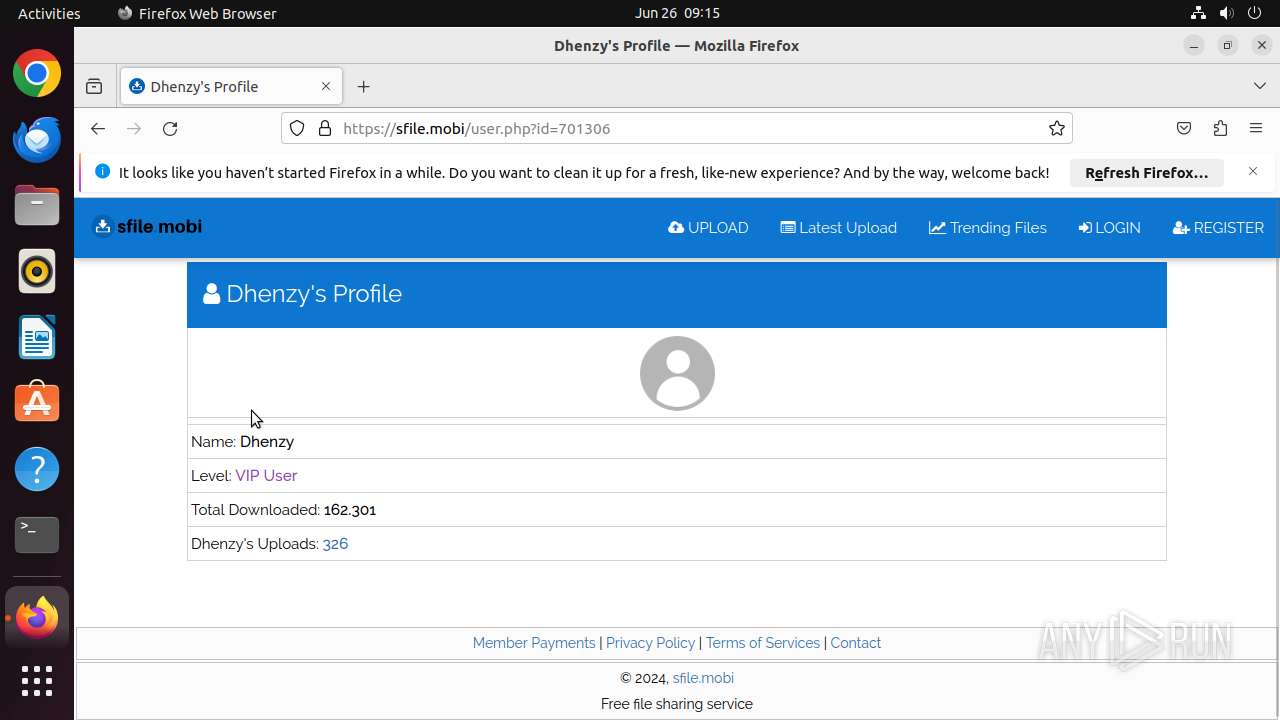Open the Files manager in dock

37,206
